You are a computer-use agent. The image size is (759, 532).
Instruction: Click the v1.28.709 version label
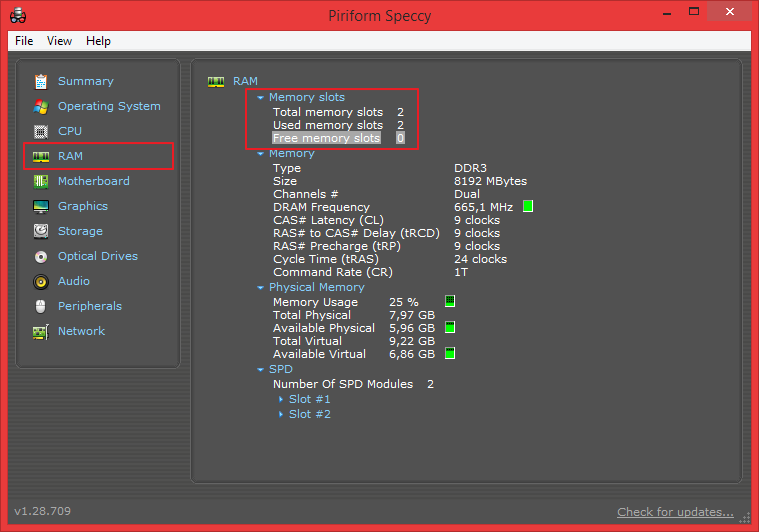point(43,511)
